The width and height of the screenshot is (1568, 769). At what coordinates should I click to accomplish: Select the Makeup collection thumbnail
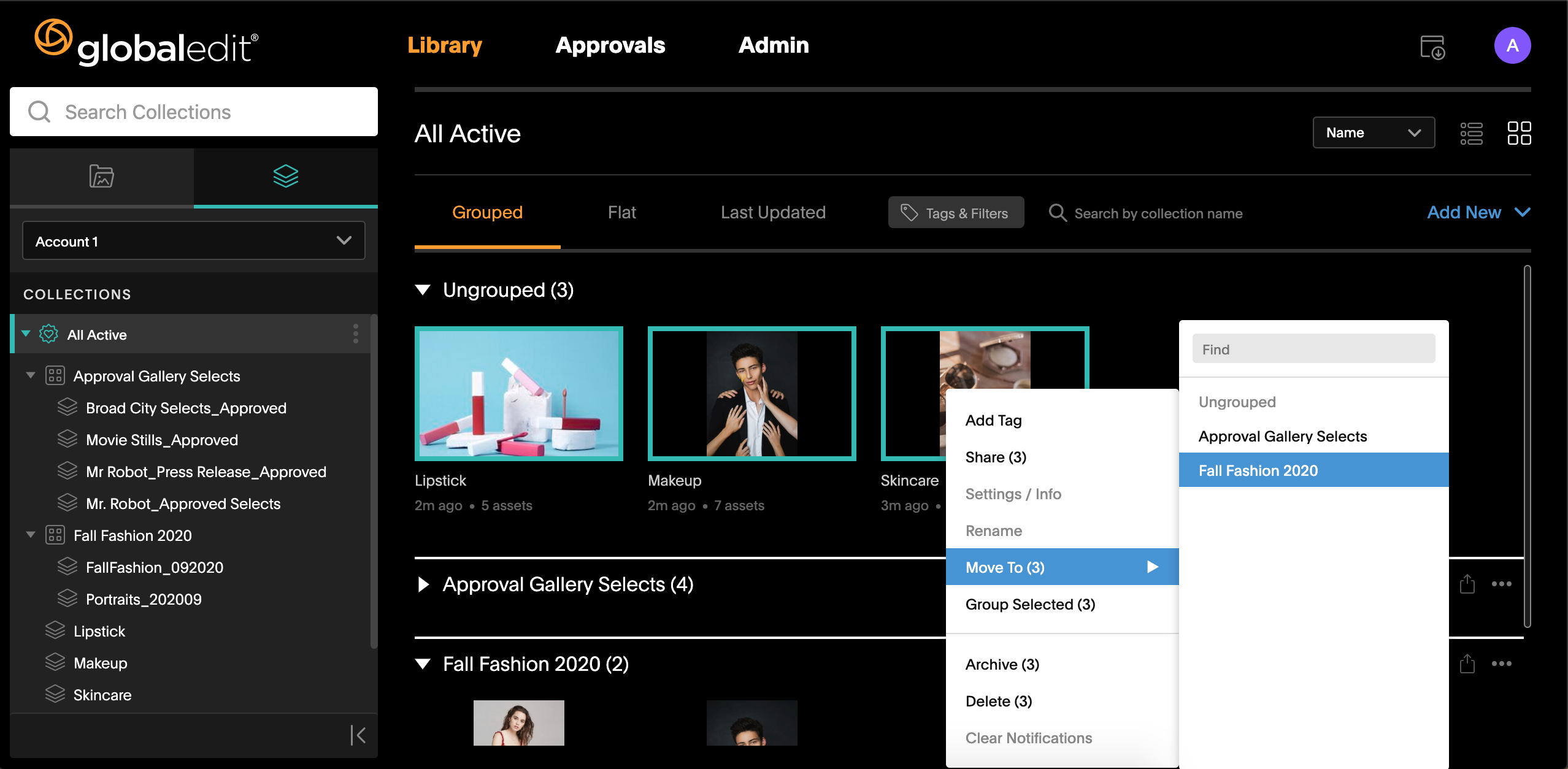pyautogui.click(x=752, y=394)
